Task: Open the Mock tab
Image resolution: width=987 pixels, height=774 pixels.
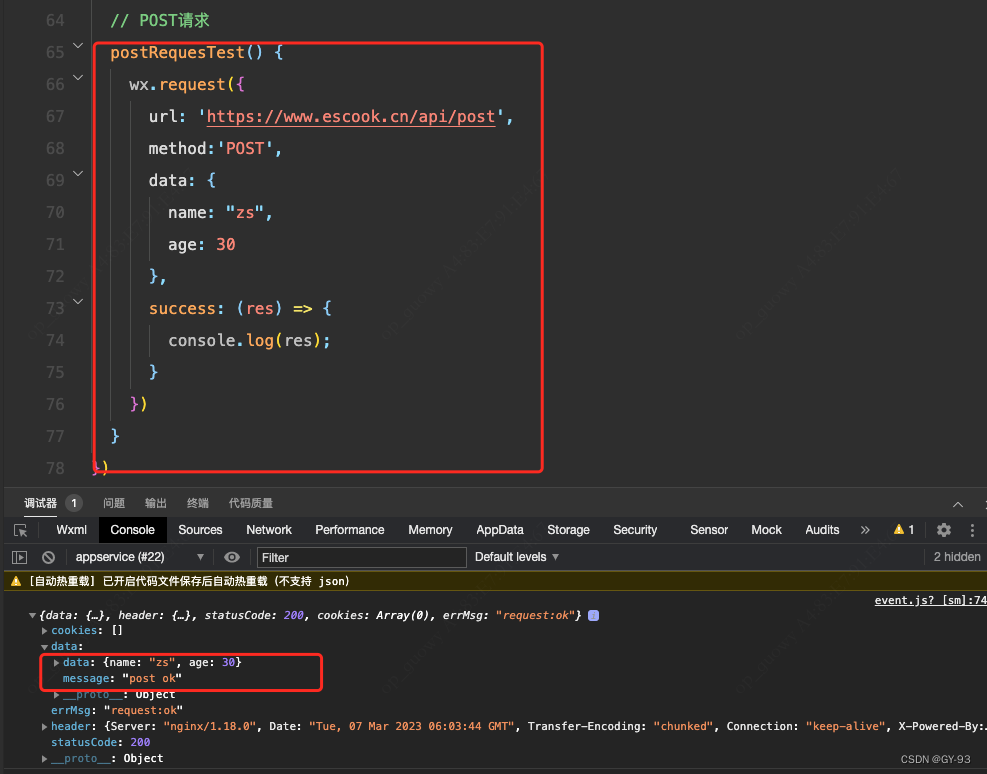Action: 766,530
